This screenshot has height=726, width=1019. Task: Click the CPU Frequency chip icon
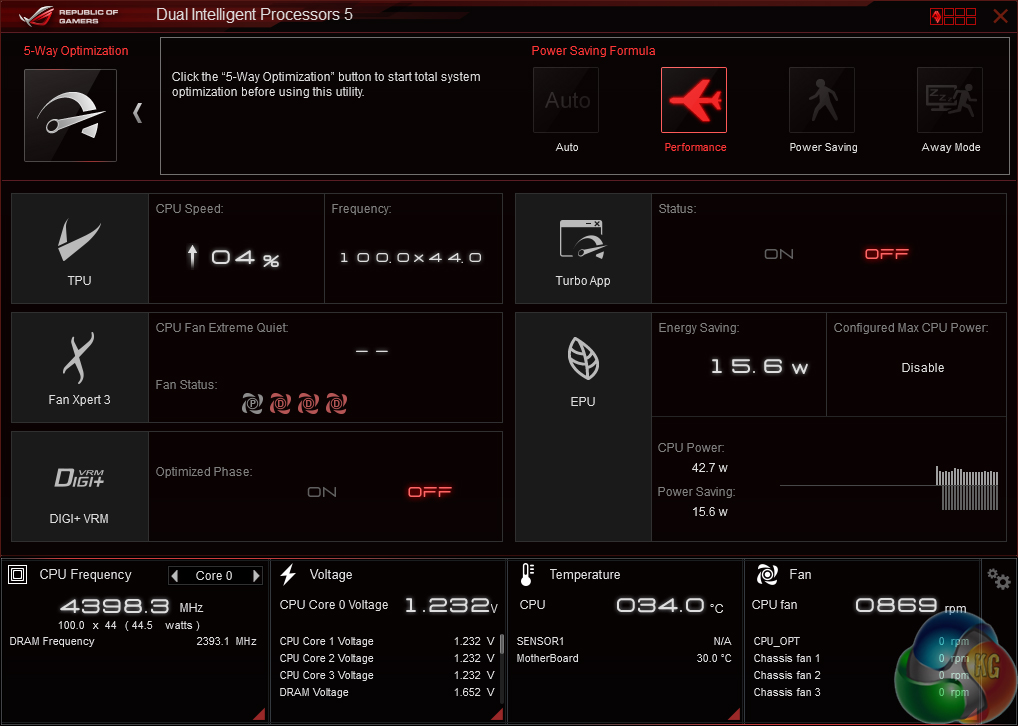tap(18, 575)
